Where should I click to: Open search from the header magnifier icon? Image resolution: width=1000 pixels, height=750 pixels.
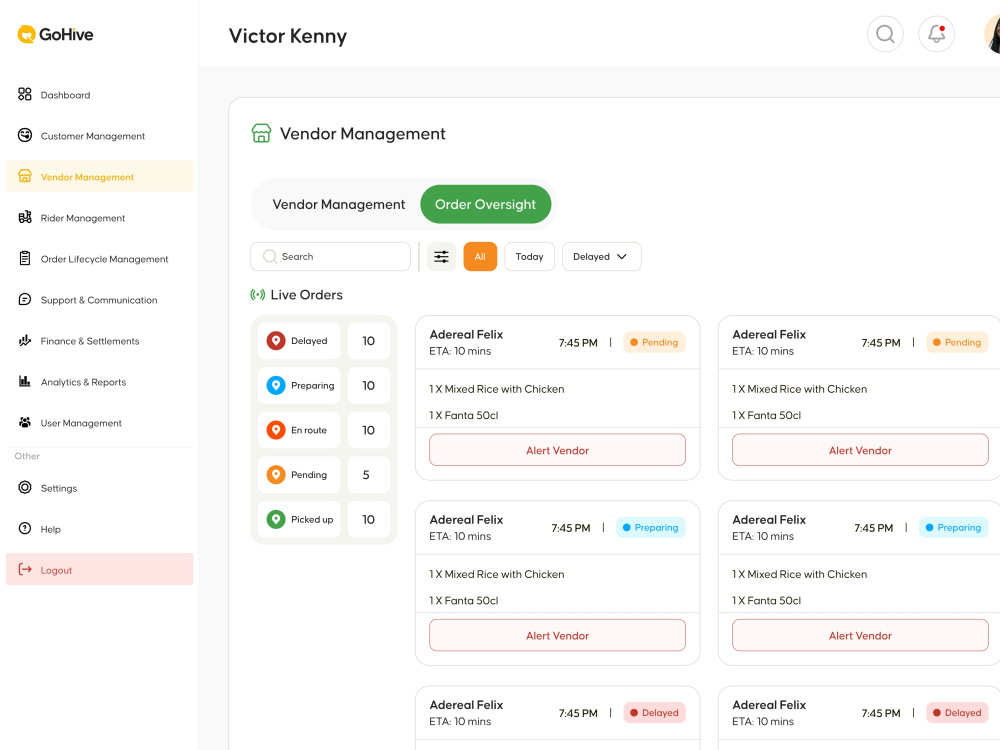point(885,34)
